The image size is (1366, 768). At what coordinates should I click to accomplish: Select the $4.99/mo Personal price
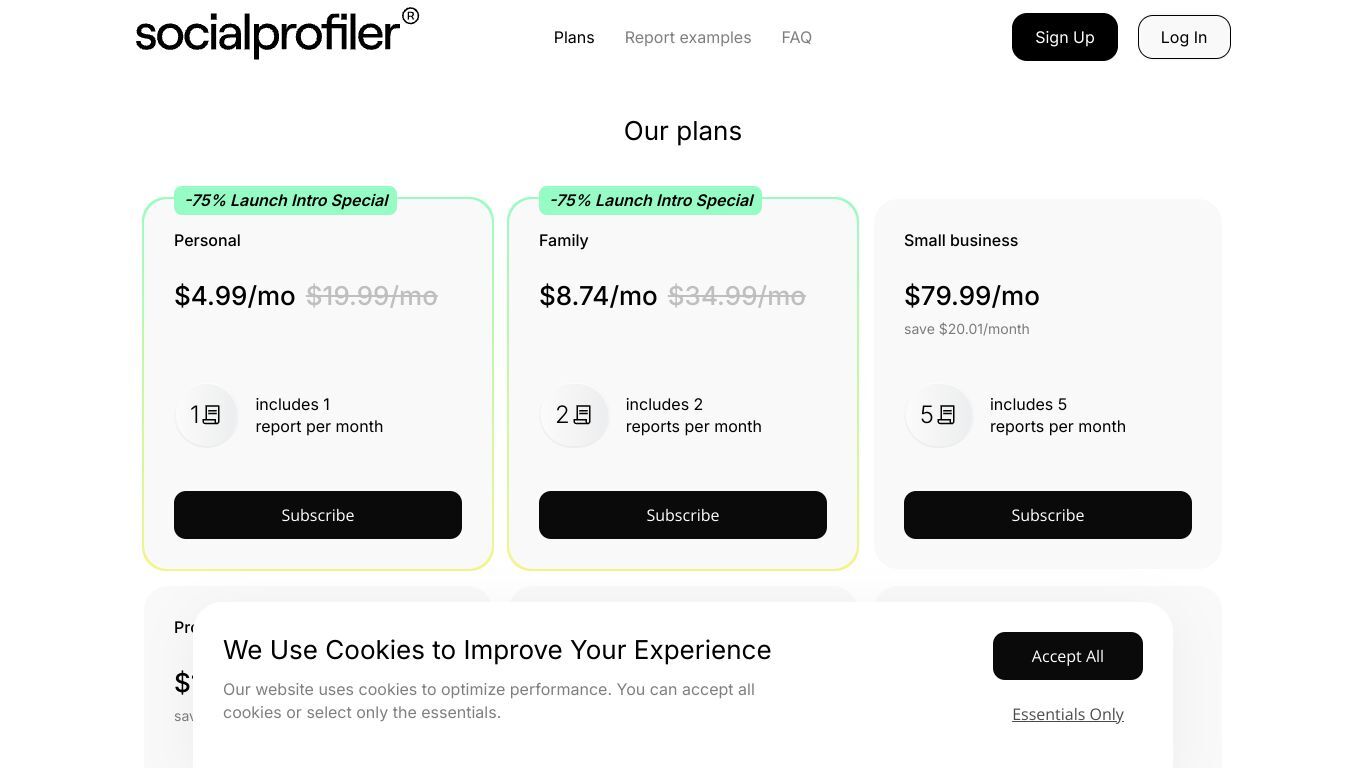235,296
